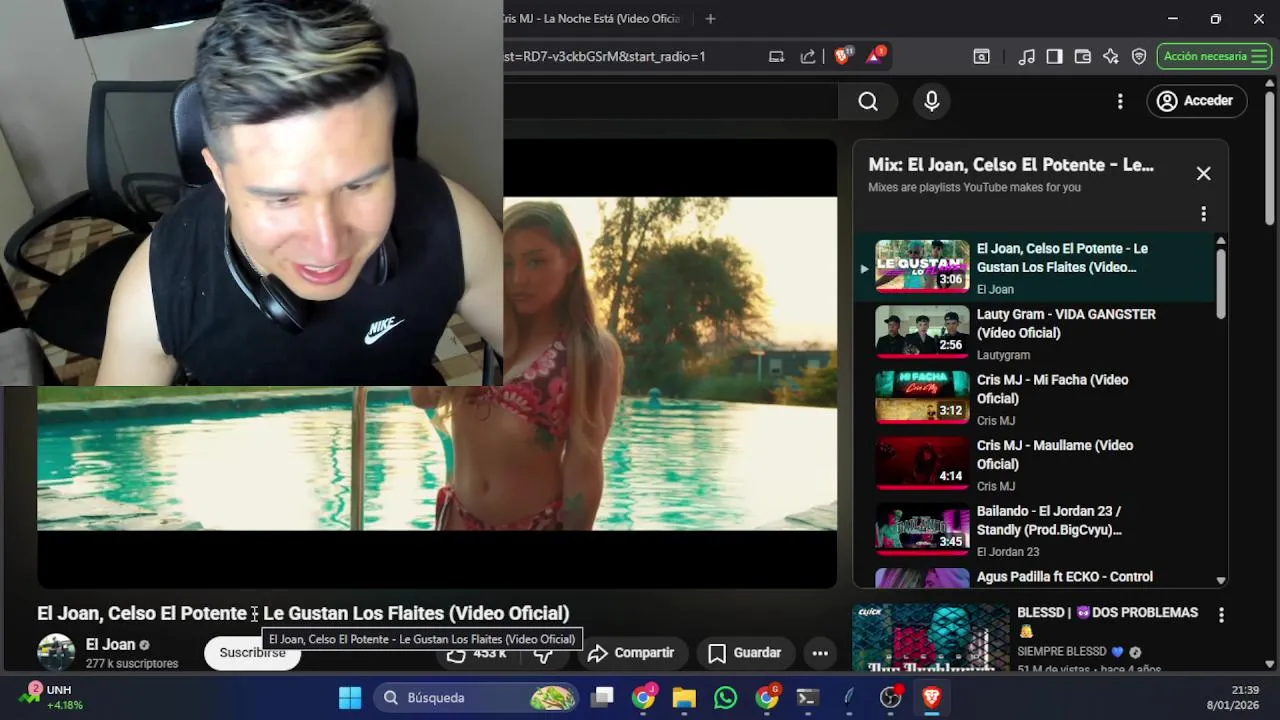Image resolution: width=1280 pixels, height=720 pixels.
Task: Click the share page icon in address bar
Action: pos(808,57)
